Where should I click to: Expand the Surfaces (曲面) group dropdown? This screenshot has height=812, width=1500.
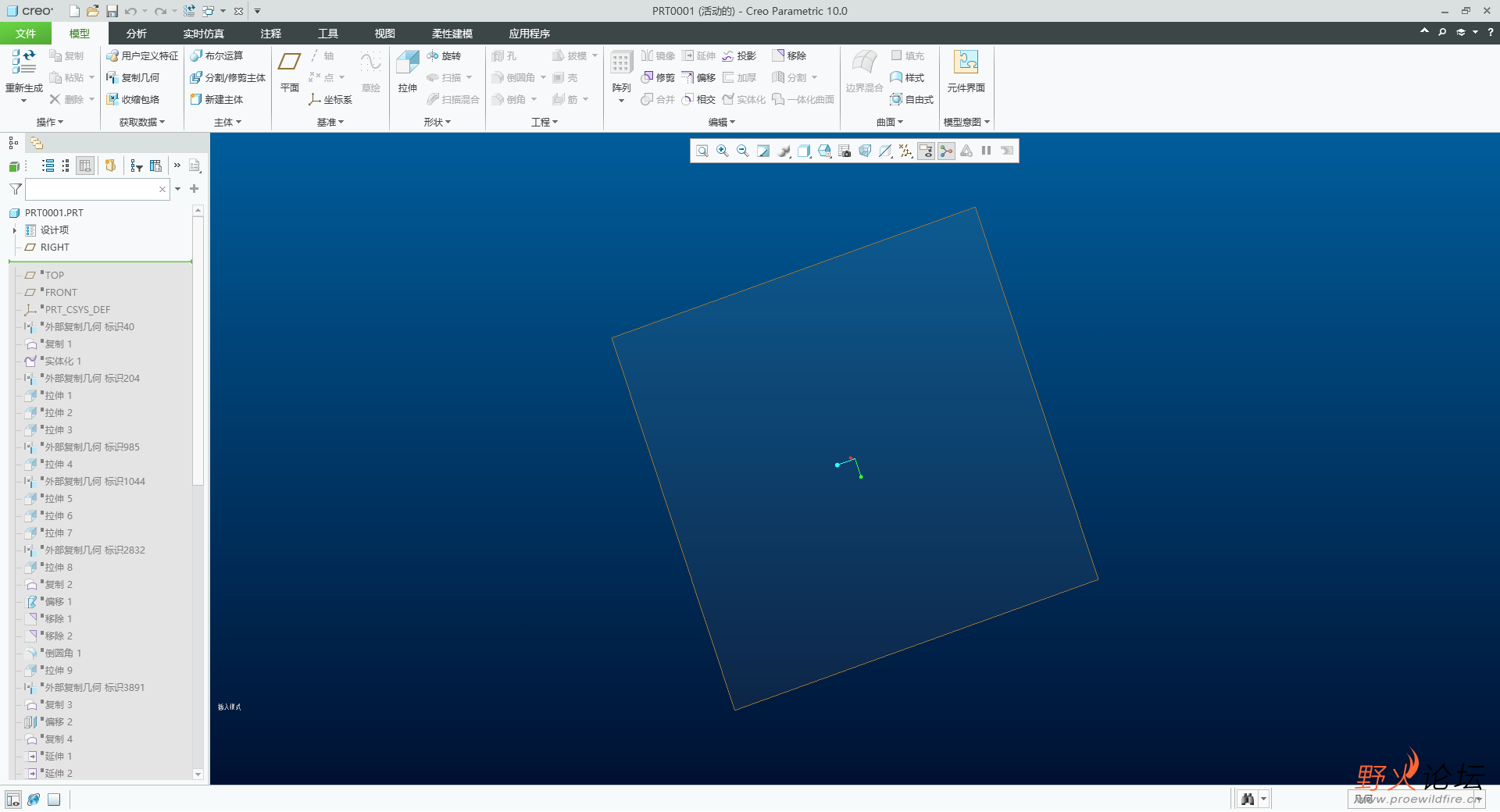click(x=890, y=123)
